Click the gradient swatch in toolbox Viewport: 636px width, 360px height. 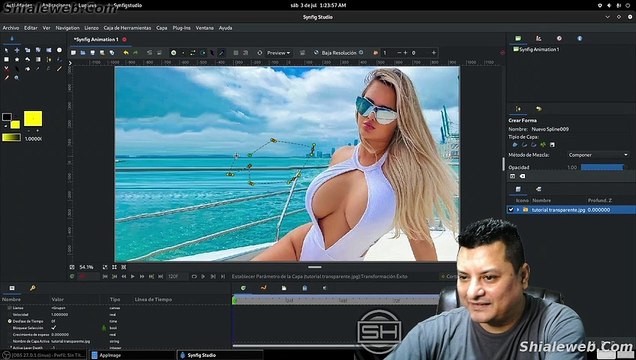point(11,138)
